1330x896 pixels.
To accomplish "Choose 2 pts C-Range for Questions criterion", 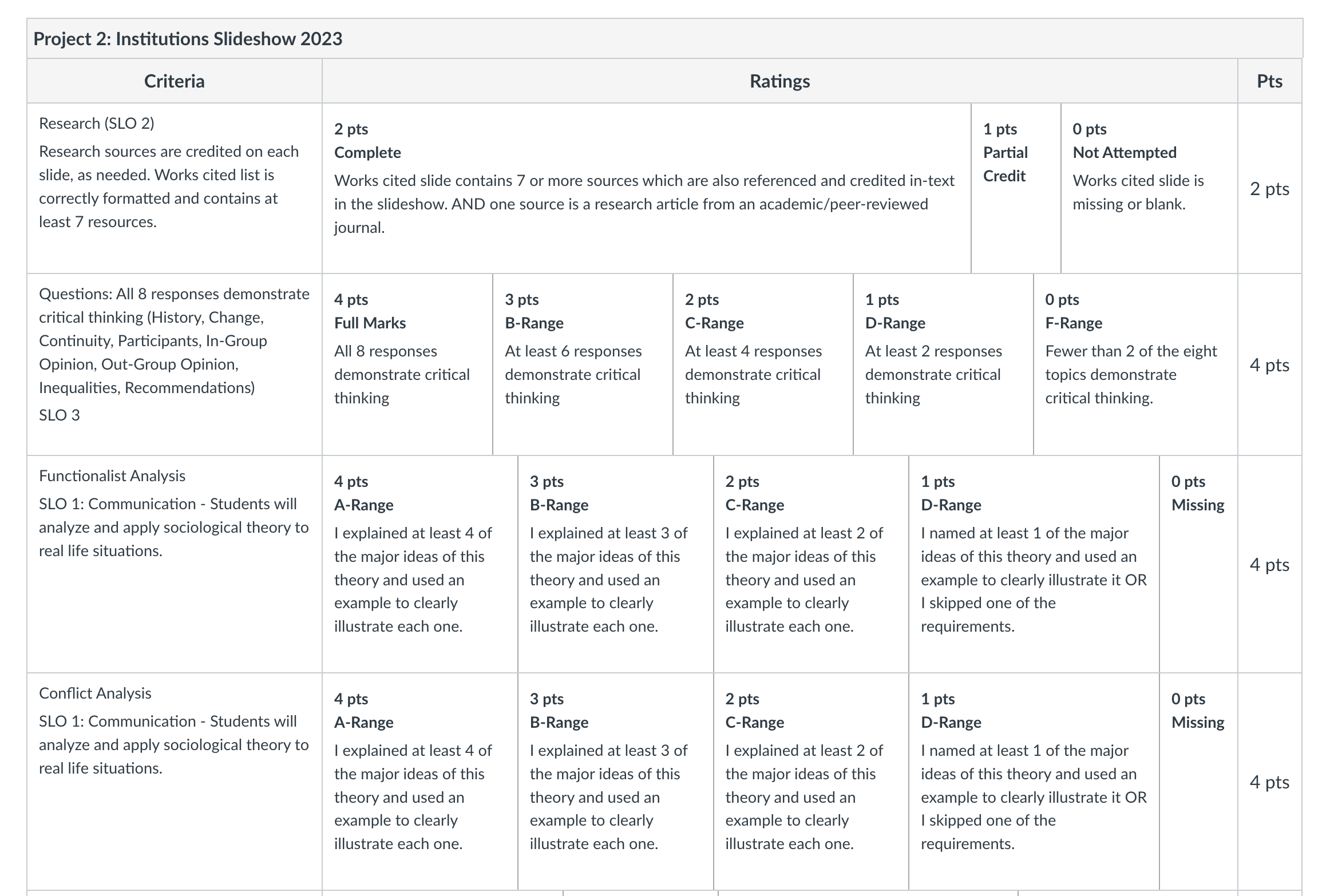I will click(763, 364).
